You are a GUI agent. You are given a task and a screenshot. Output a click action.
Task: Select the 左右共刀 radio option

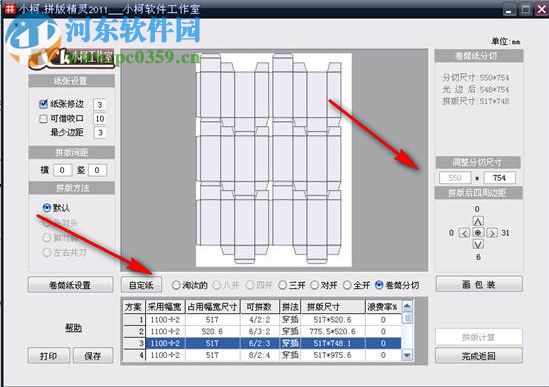click(x=47, y=252)
